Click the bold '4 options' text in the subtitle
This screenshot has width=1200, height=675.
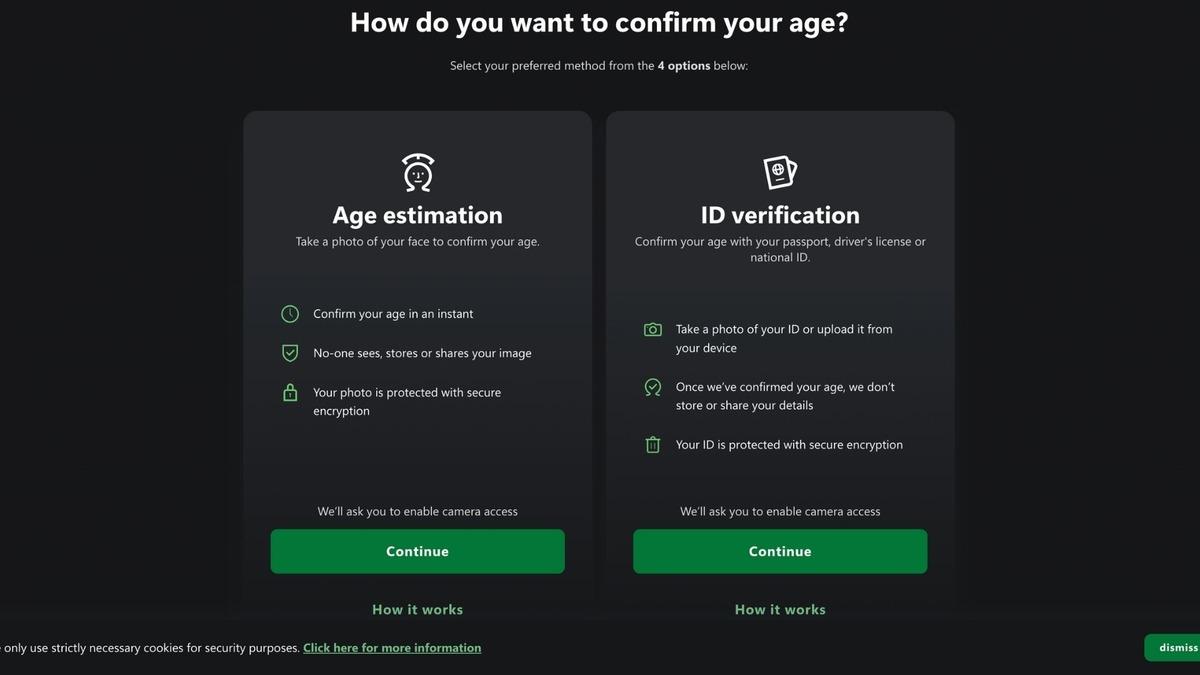[x=686, y=65]
